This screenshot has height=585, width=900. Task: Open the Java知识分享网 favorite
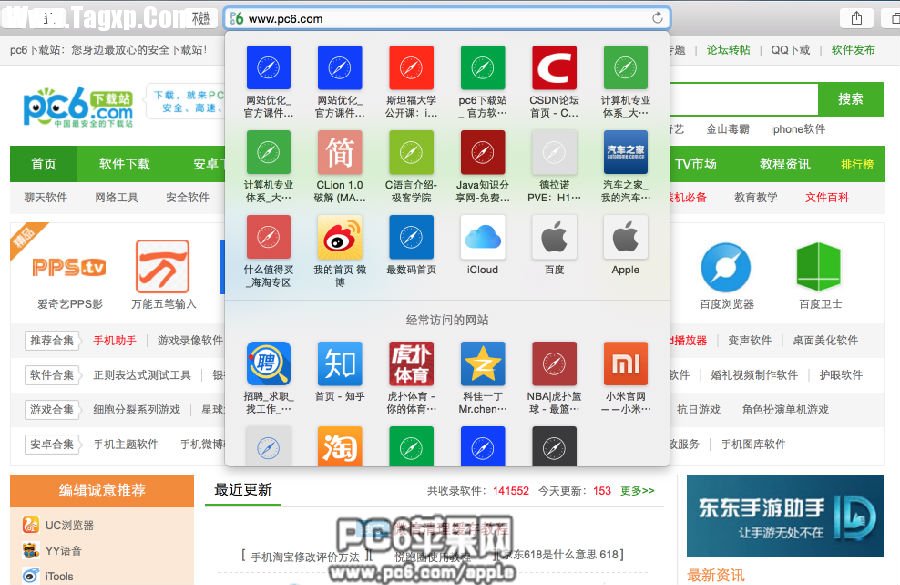point(482,152)
